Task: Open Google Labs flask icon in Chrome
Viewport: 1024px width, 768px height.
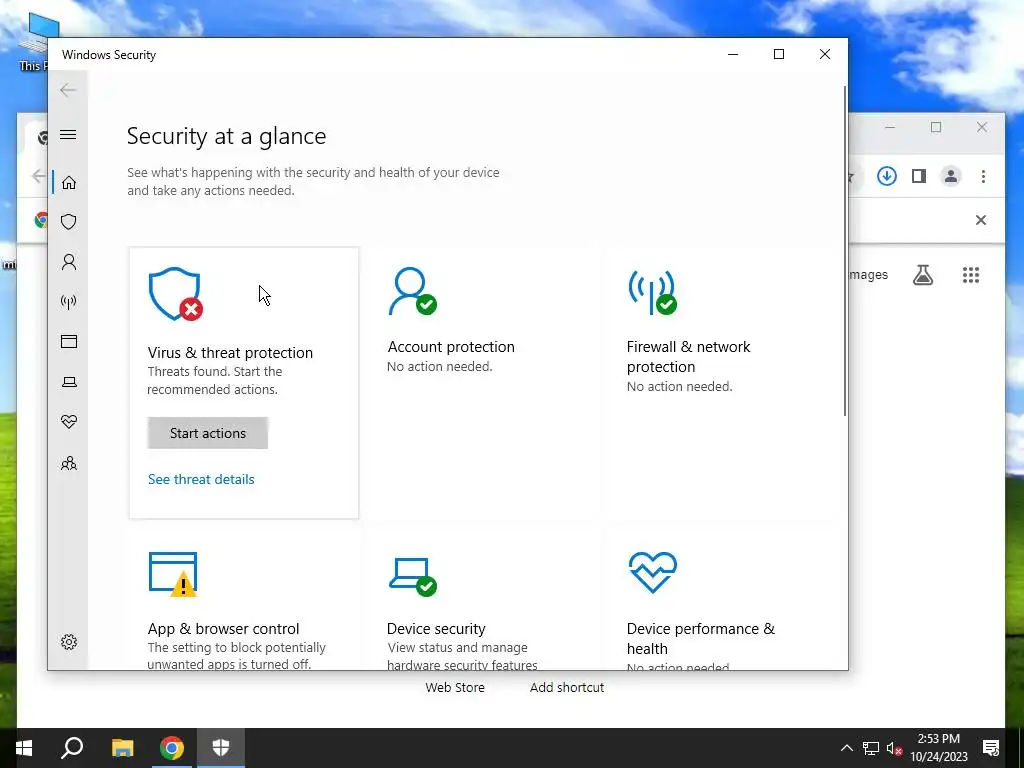Action: point(923,275)
